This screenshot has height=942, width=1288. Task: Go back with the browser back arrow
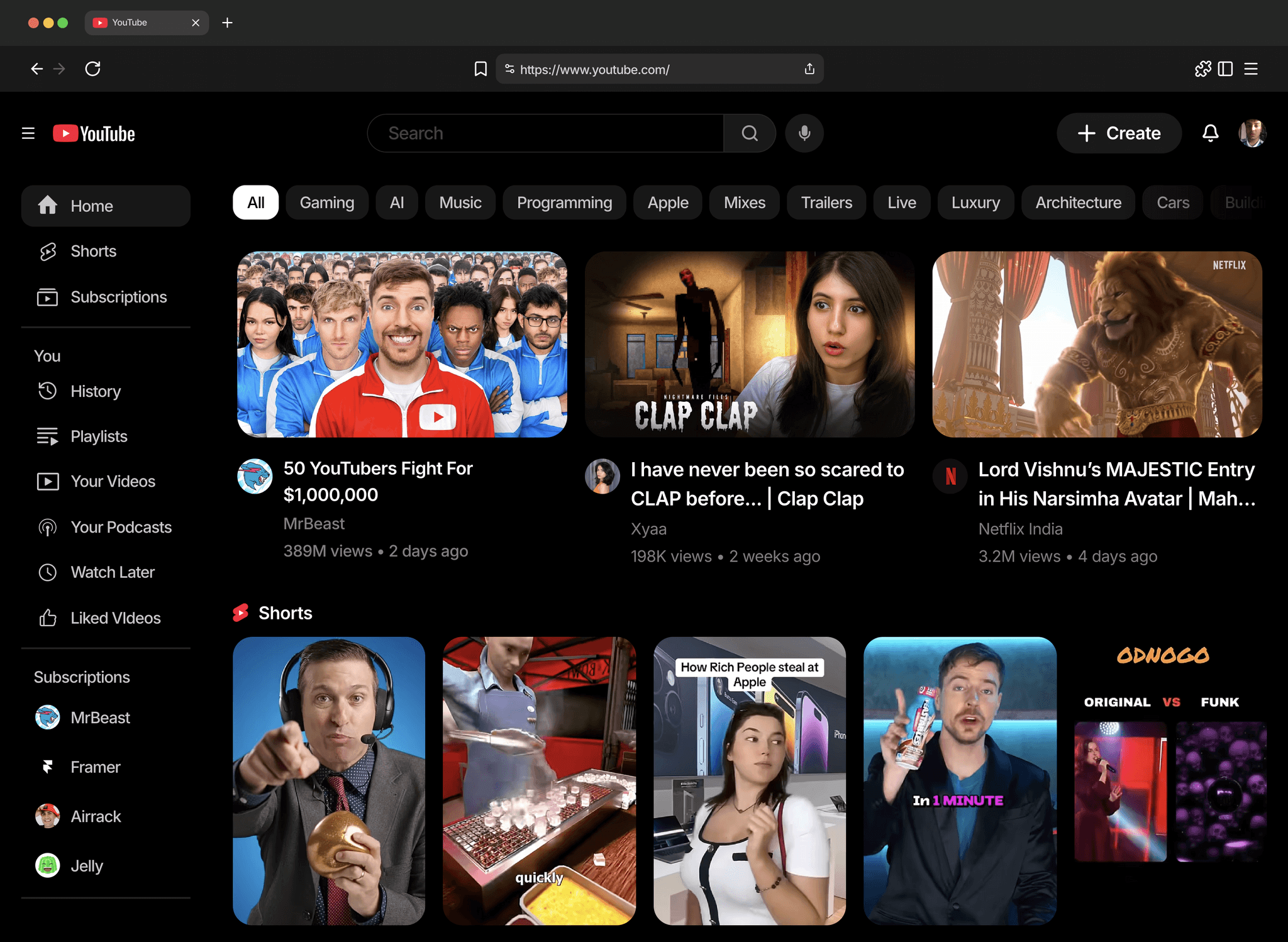click(37, 69)
